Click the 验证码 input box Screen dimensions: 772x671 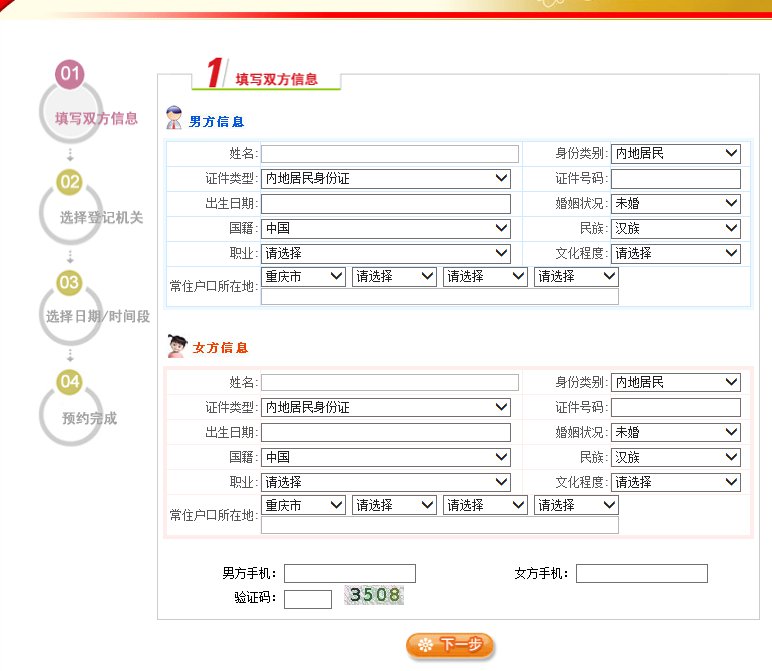(307, 599)
